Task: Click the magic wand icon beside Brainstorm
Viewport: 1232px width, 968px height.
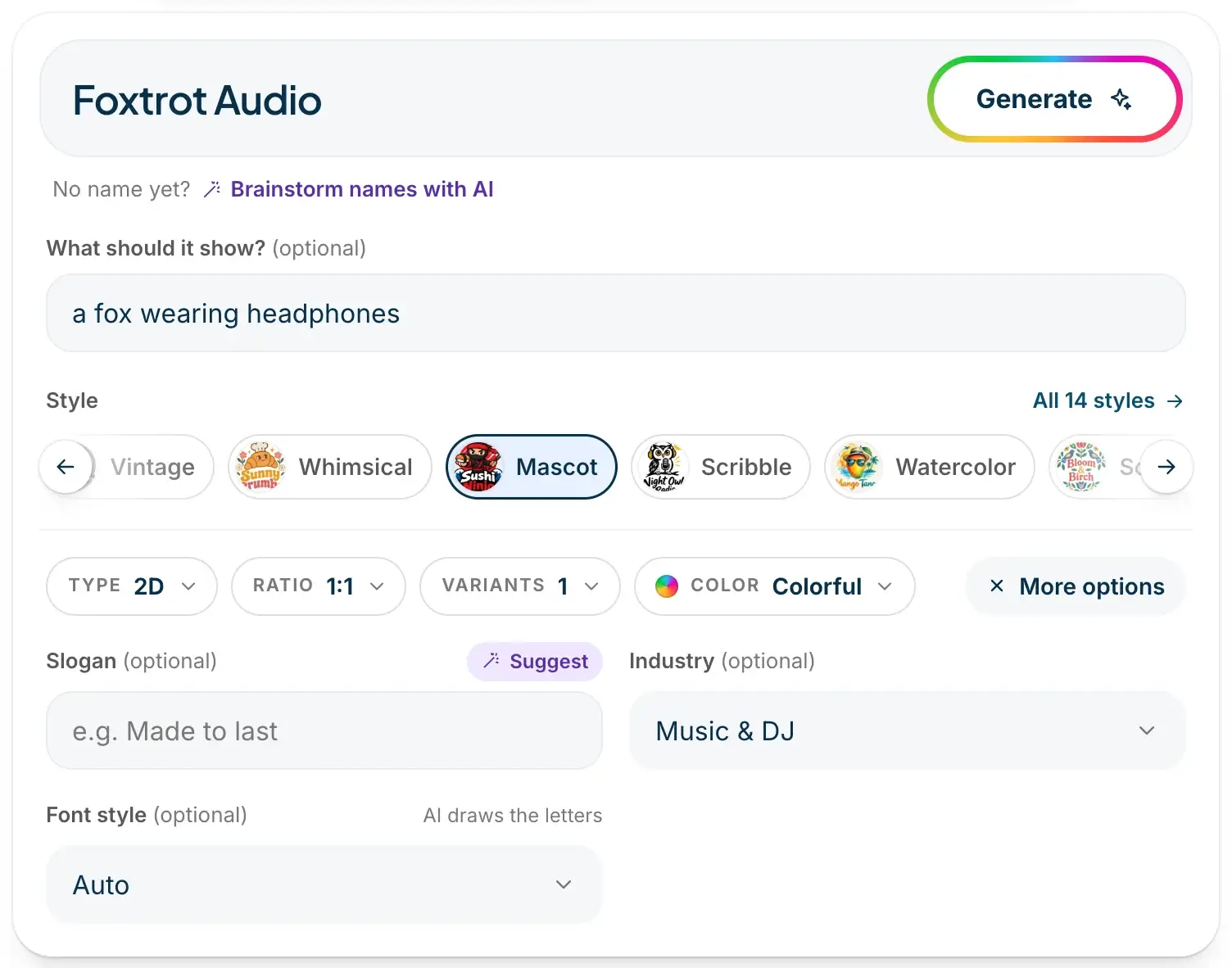Action: [x=212, y=189]
